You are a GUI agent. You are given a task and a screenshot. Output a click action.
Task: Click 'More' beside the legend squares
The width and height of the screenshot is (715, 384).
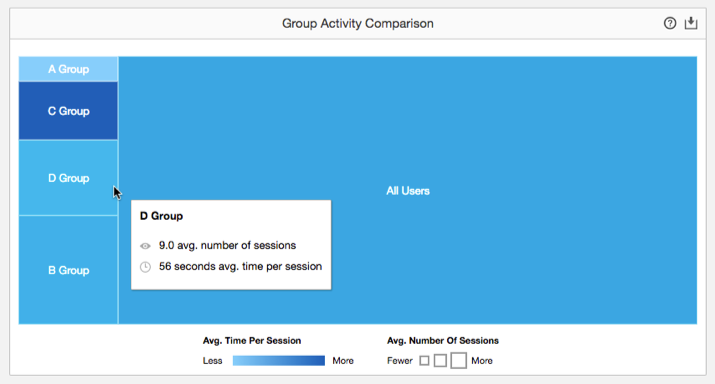point(482,361)
